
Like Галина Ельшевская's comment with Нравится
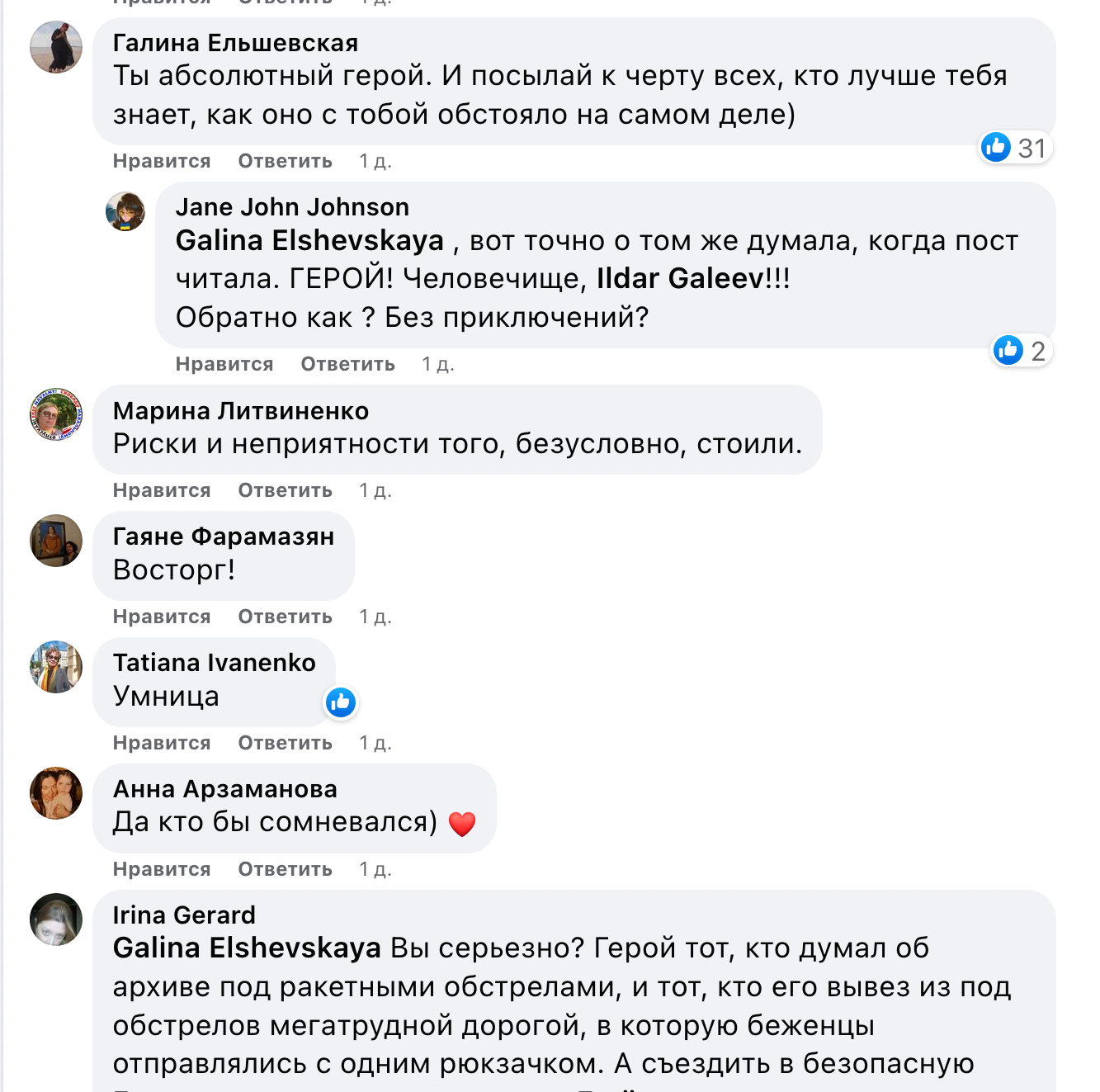coord(162,161)
